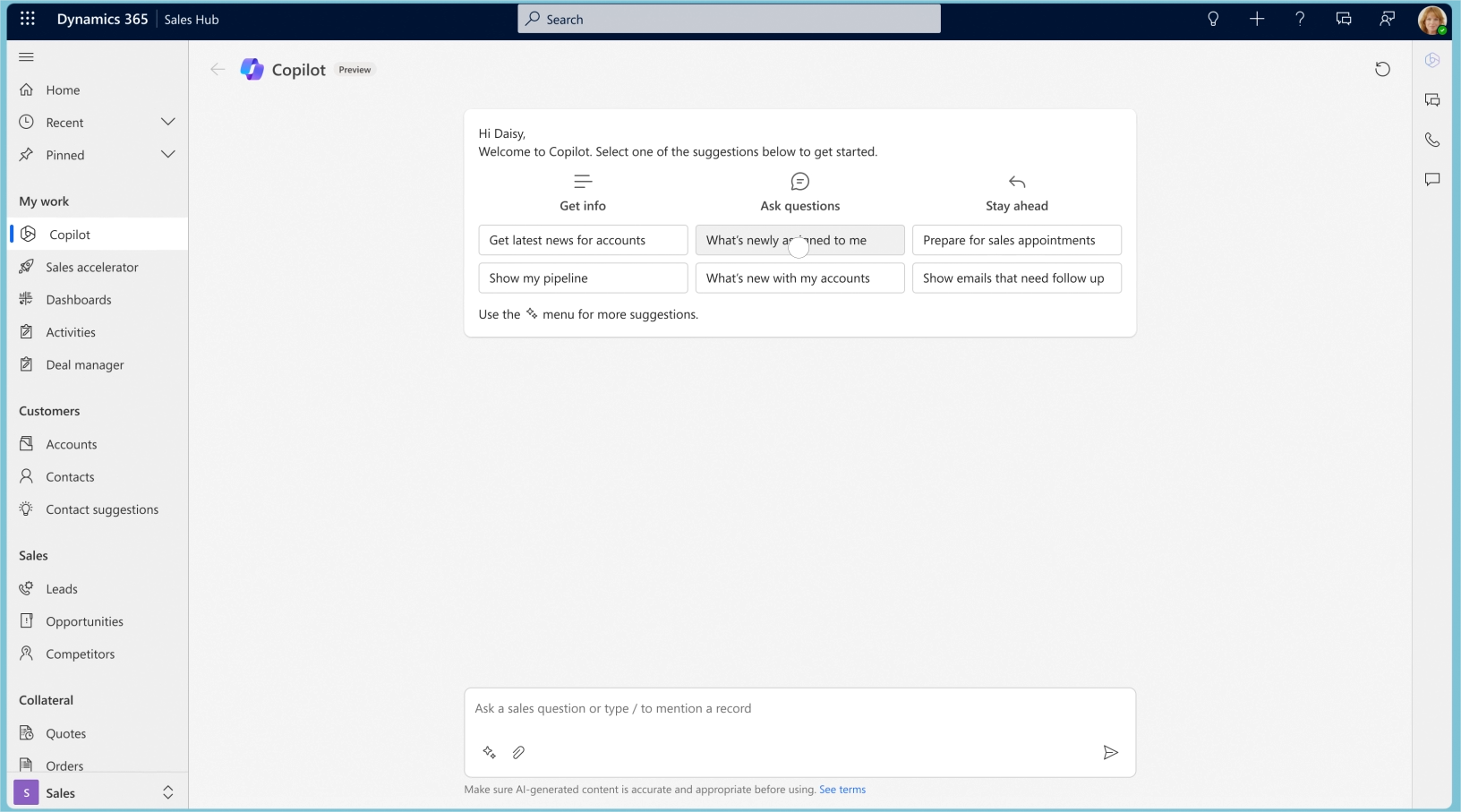Expand the Pinned chevron

[x=167, y=154]
